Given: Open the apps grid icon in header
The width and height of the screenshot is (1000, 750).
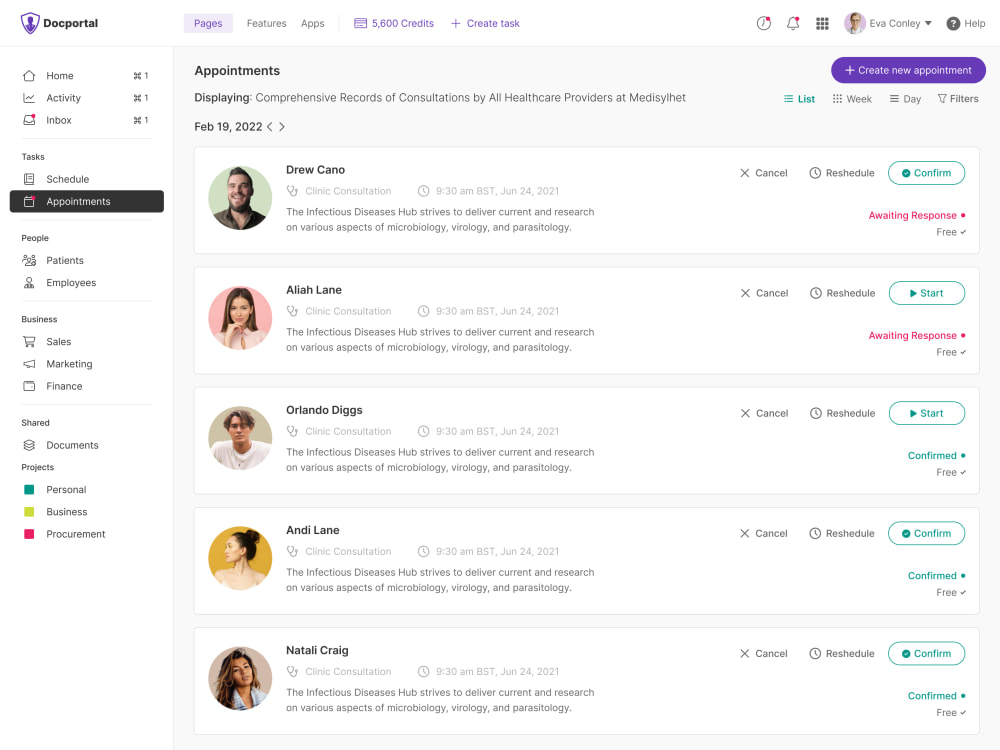Looking at the screenshot, I should coord(822,24).
